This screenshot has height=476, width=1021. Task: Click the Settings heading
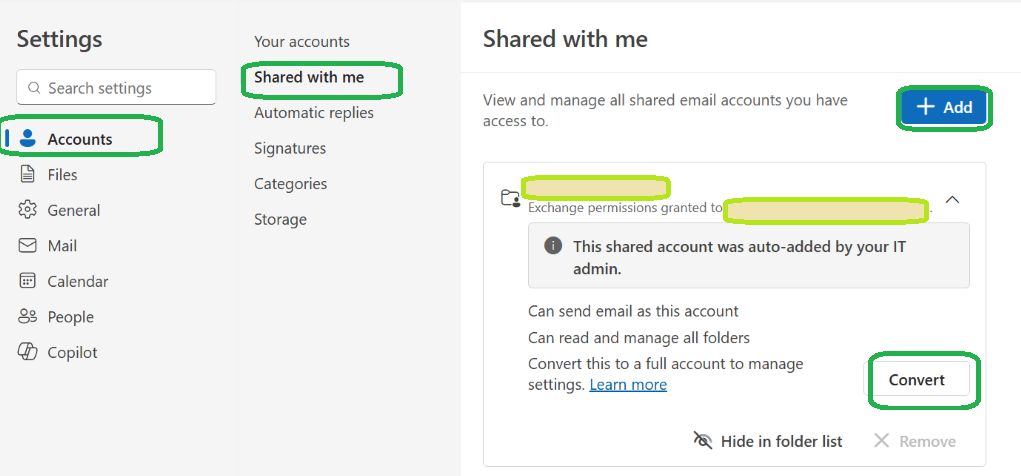[x=59, y=39]
